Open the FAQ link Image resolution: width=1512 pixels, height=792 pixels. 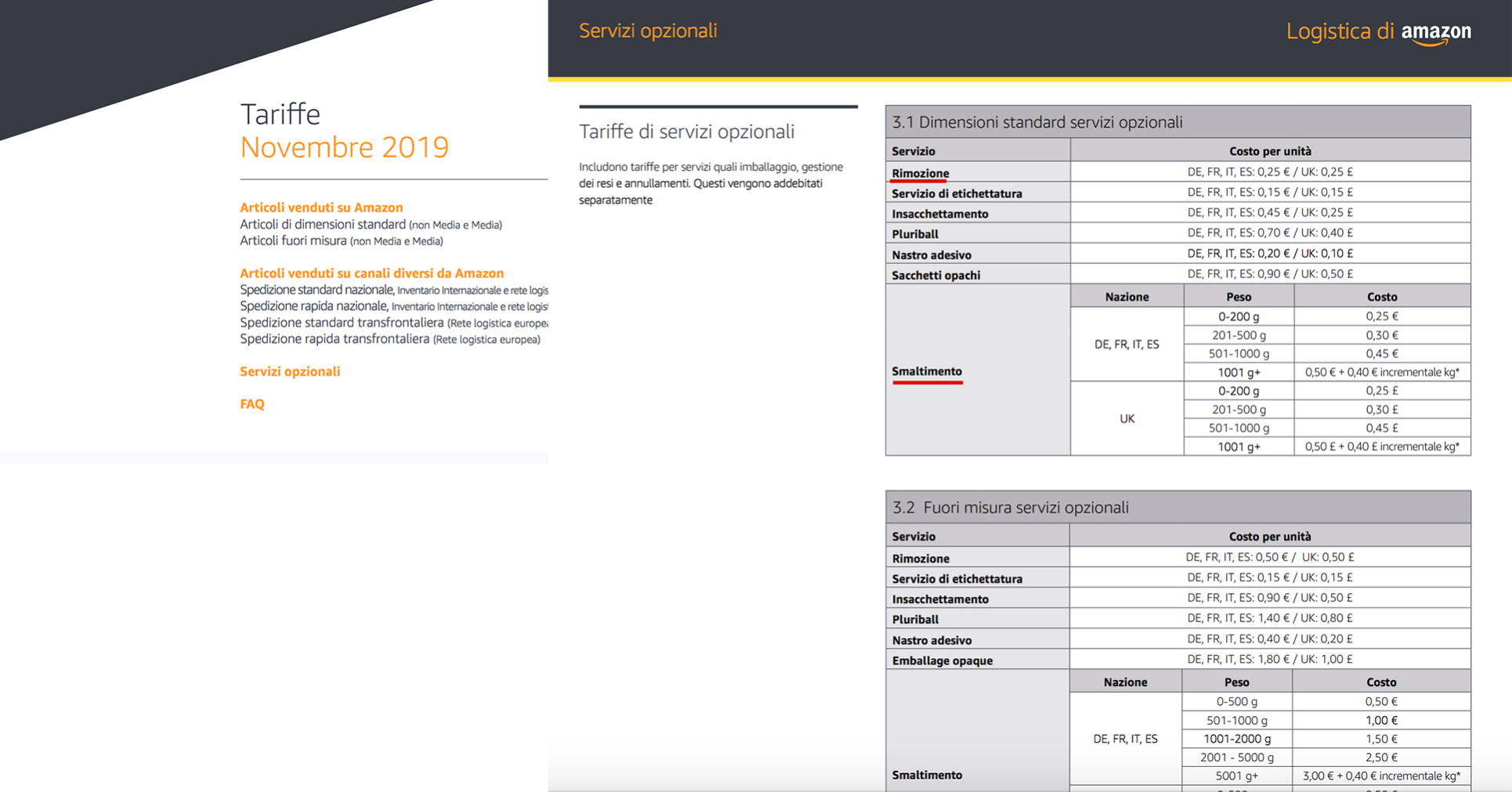(x=252, y=404)
